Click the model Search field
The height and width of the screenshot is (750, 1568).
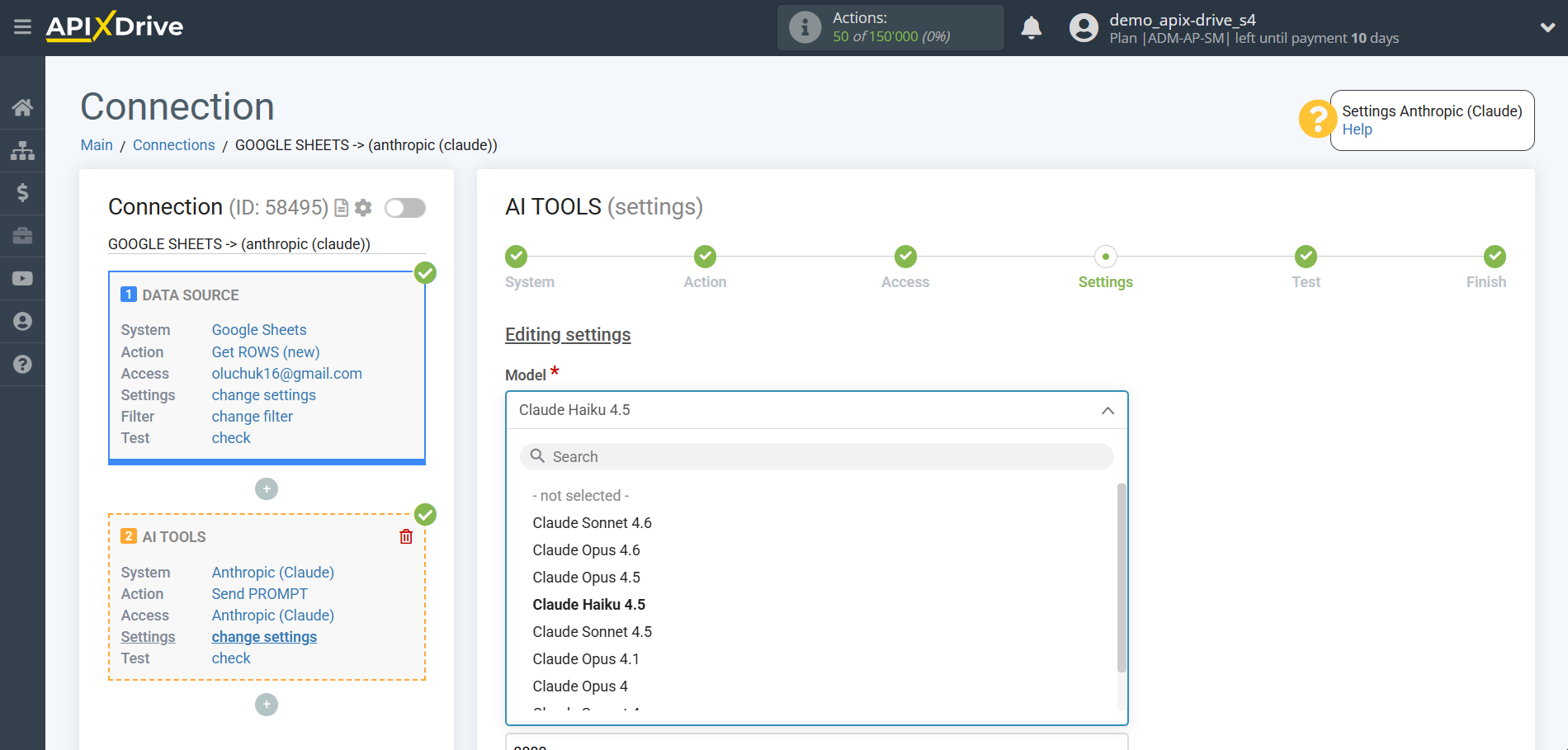click(817, 456)
